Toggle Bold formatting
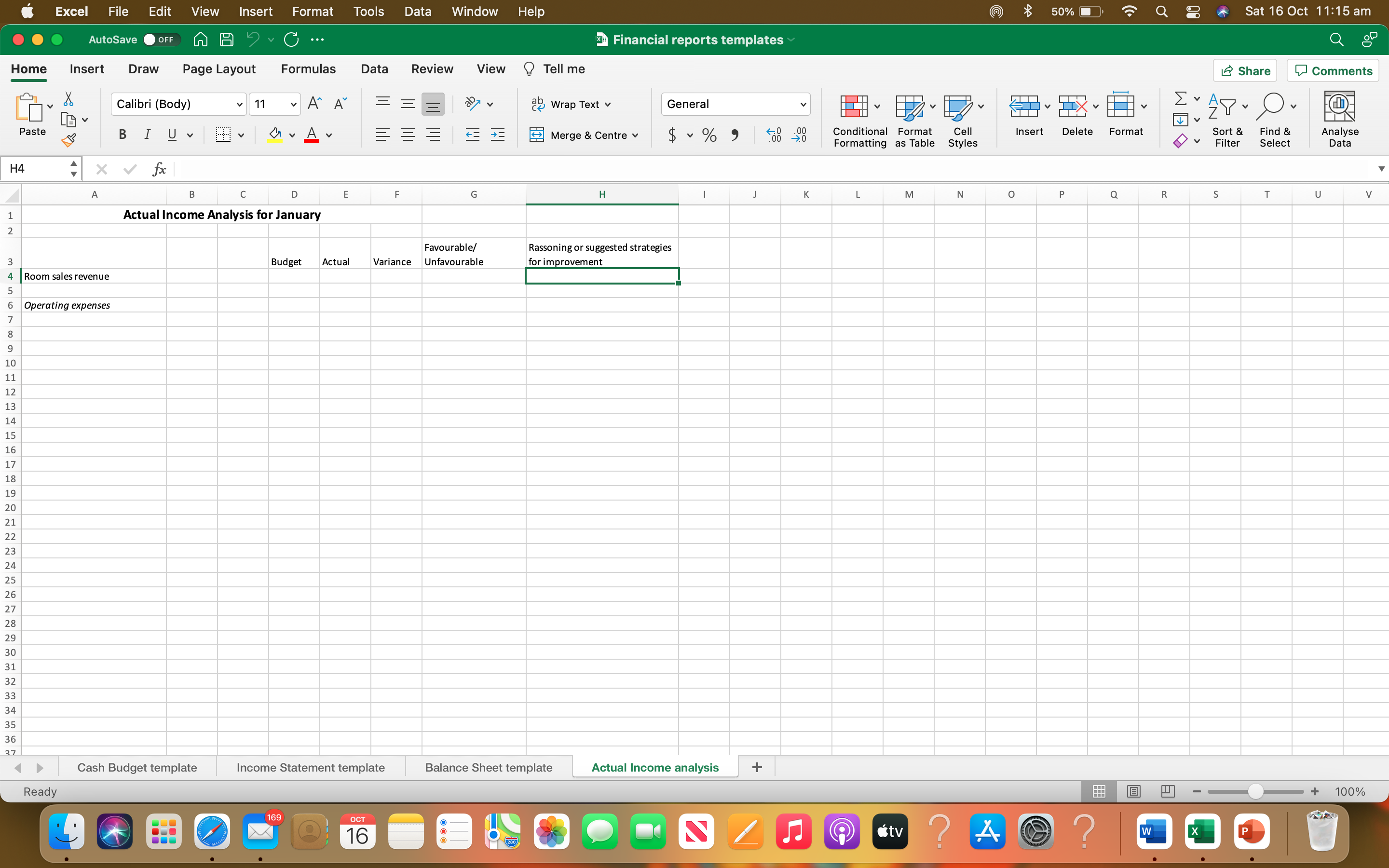 click(x=122, y=135)
